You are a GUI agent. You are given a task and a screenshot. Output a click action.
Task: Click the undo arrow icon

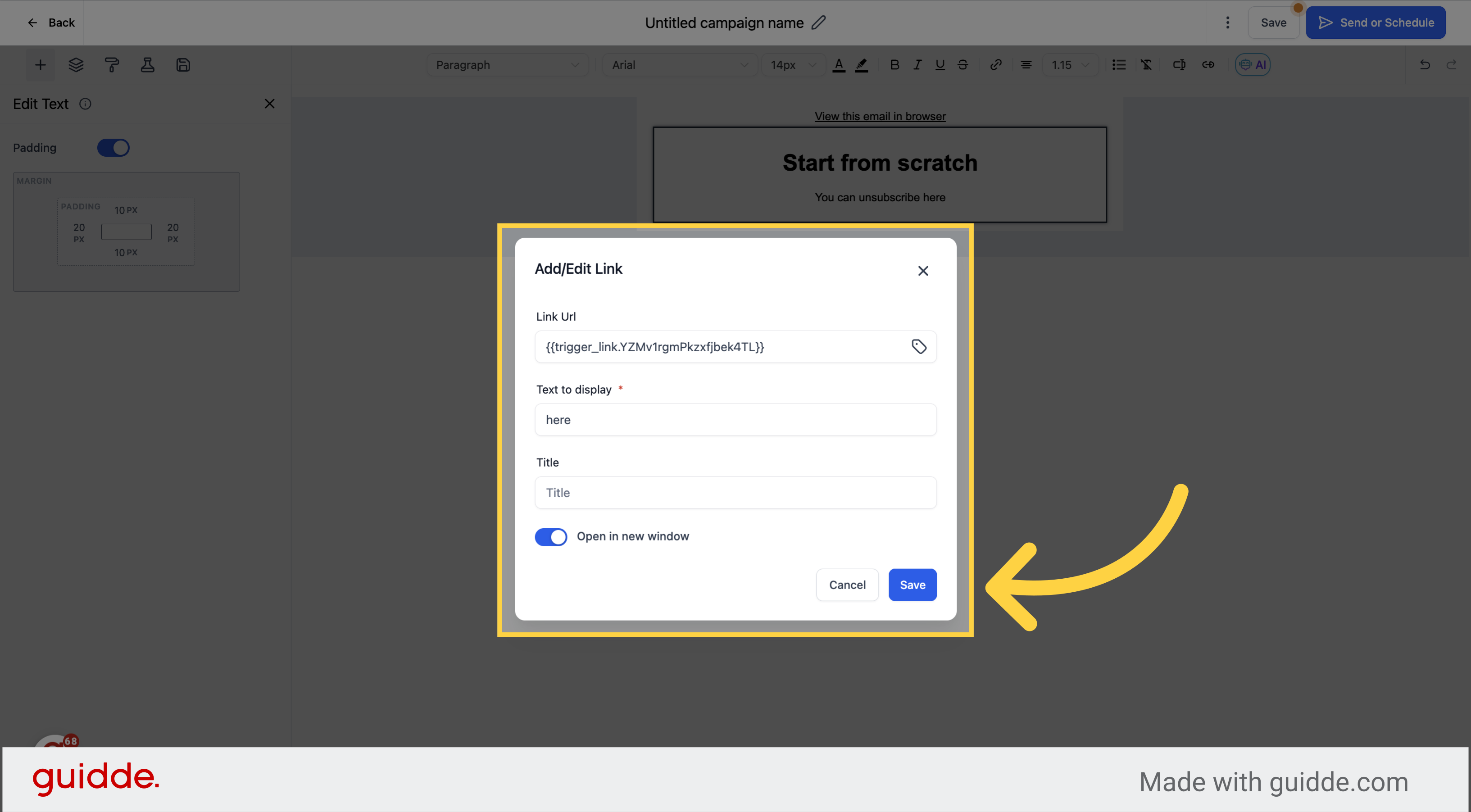[1425, 65]
